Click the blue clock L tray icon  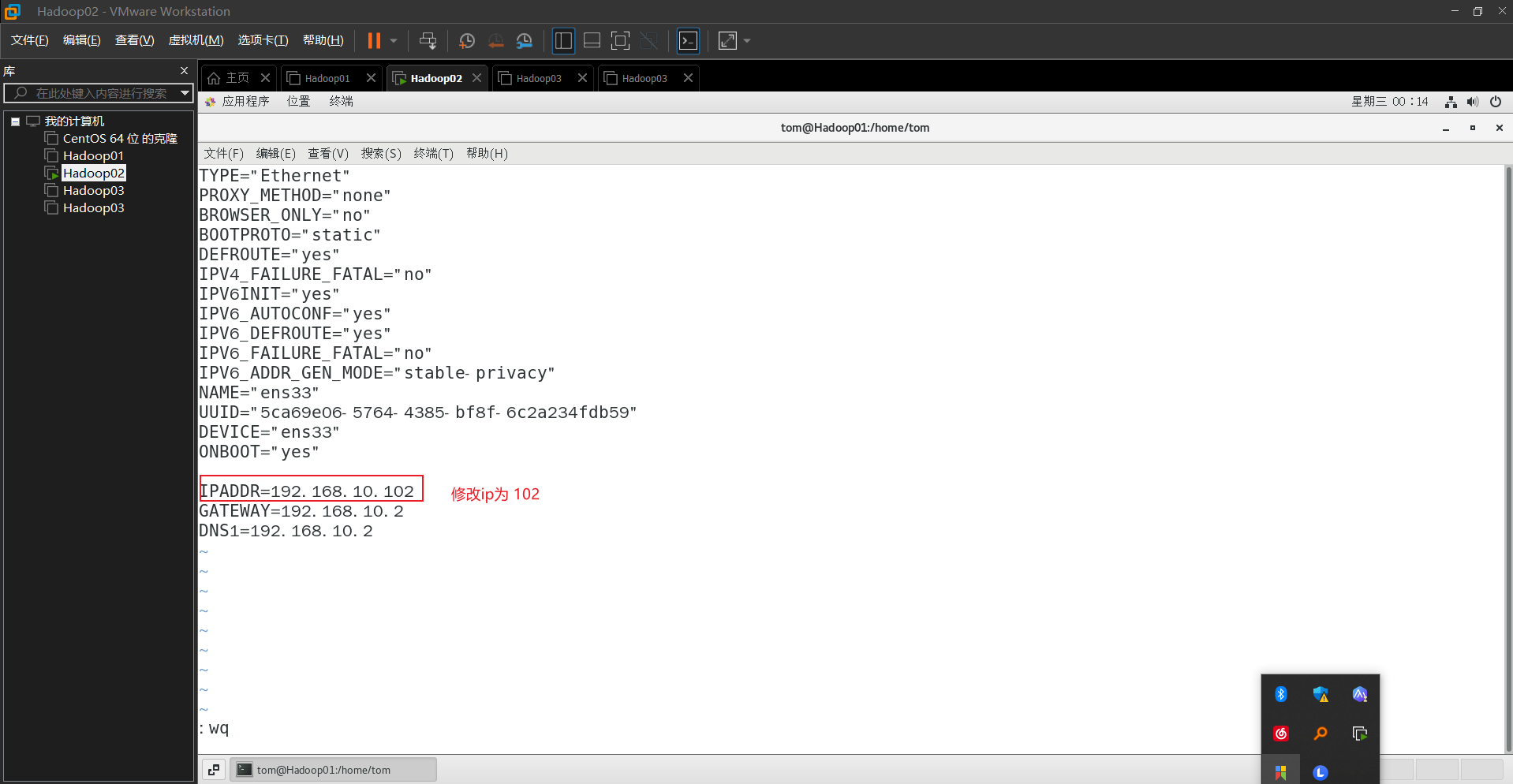click(1321, 773)
